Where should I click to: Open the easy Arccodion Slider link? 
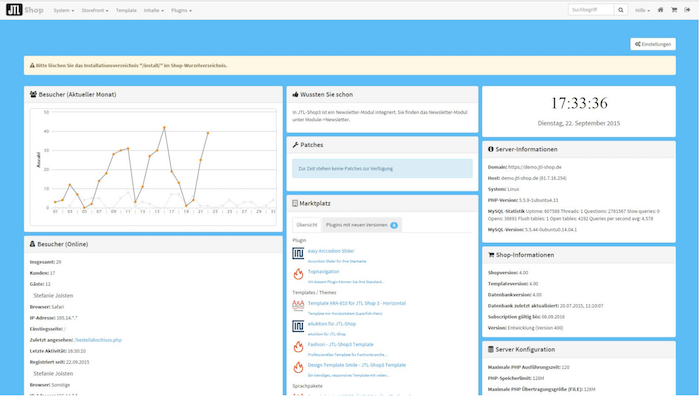click(x=331, y=251)
